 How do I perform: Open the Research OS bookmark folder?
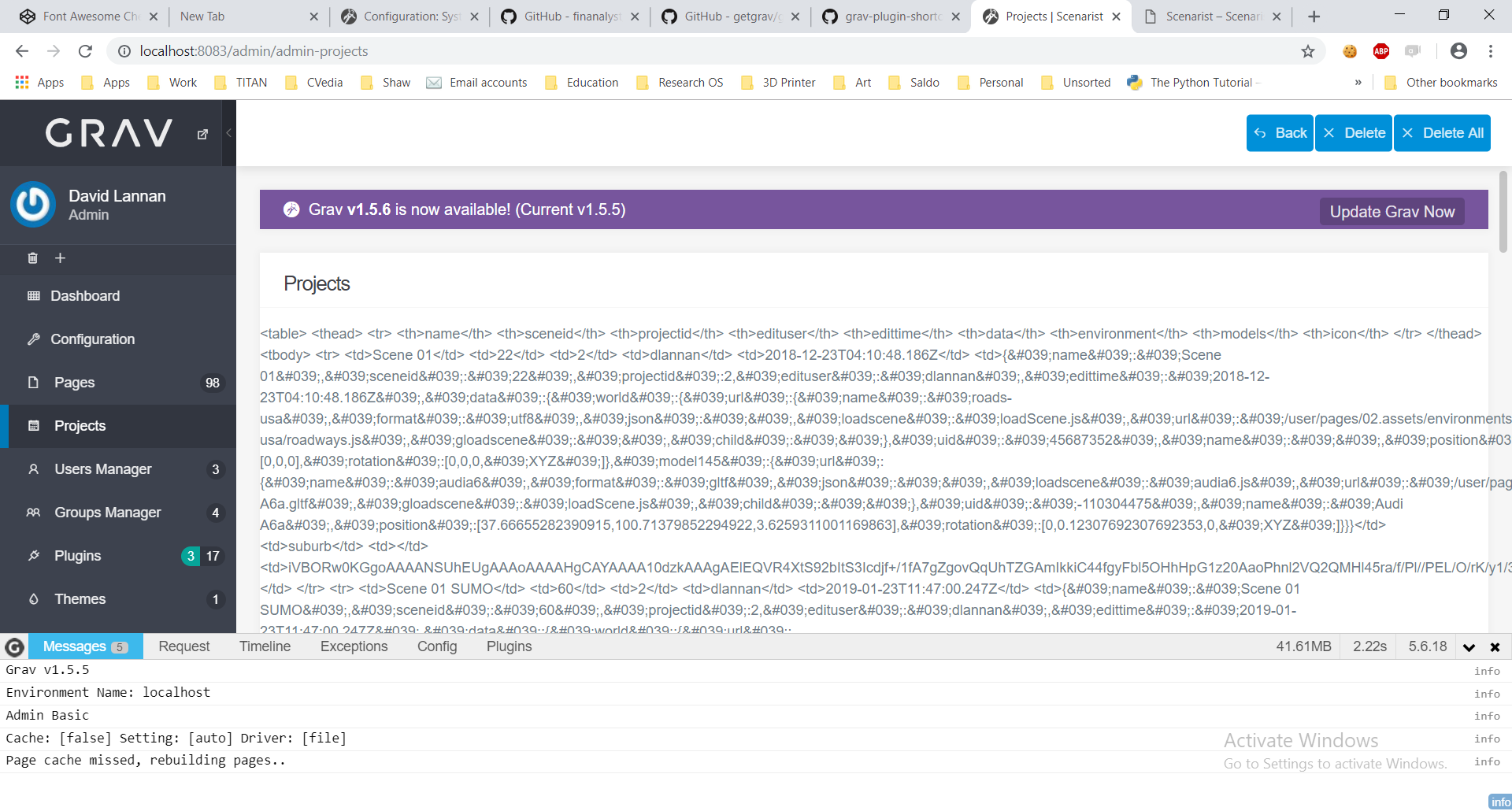680,83
